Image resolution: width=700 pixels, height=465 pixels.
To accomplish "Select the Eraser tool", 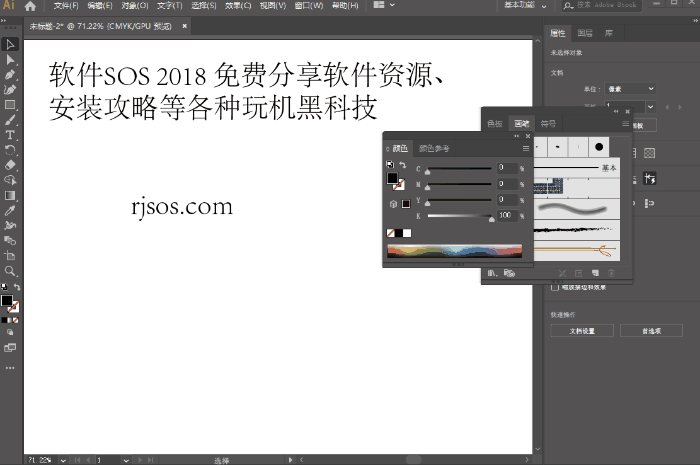I will [x=10, y=165].
